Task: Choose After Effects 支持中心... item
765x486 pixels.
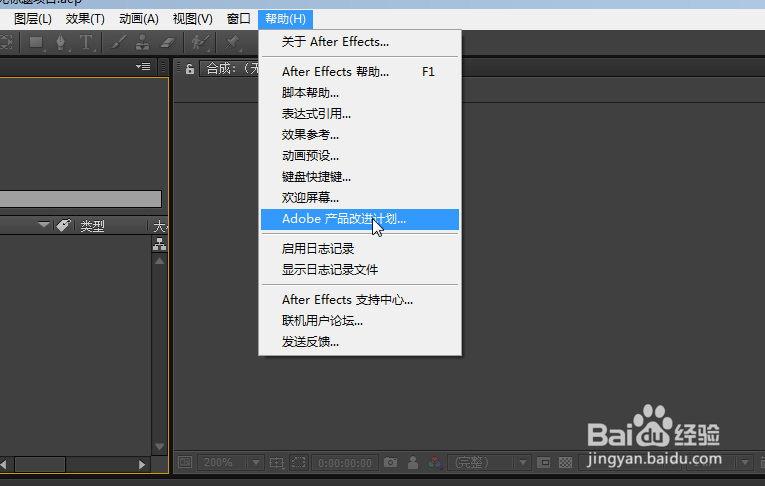Action: 360,300
